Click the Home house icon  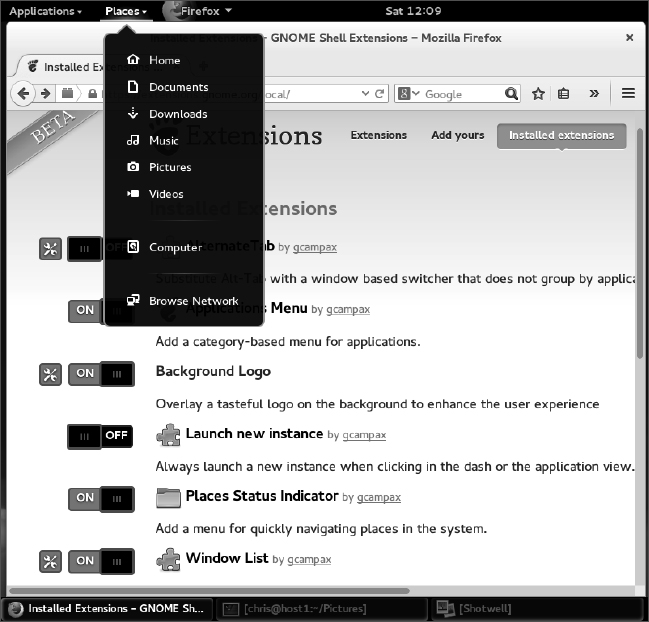click(133, 60)
